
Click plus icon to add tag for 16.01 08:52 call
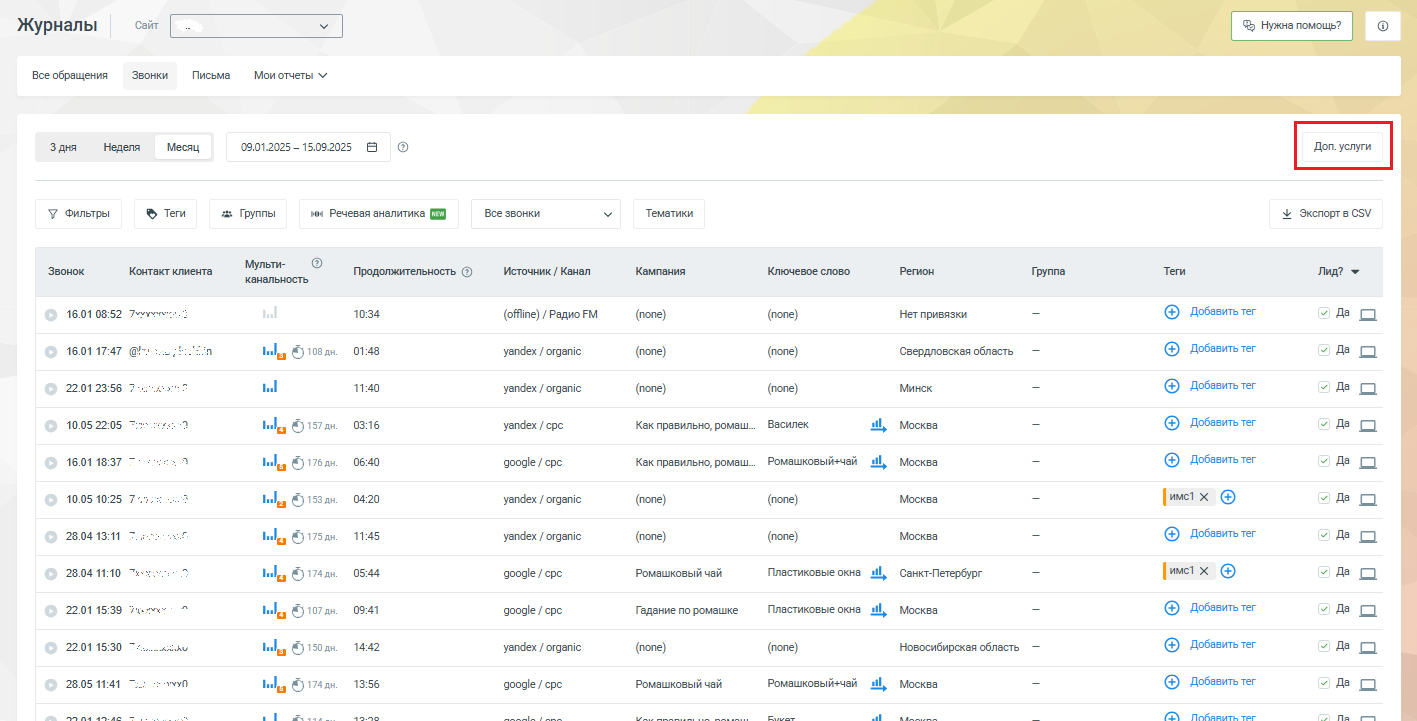1172,312
